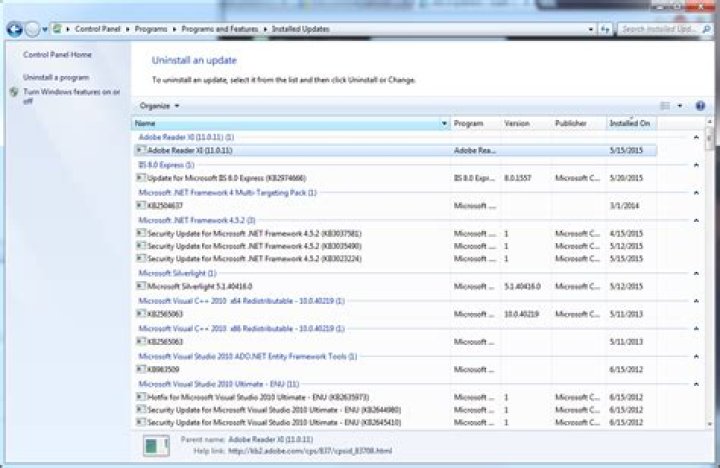The width and height of the screenshot is (720, 468).
Task: Click the details pane update icon
Action: pos(156,445)
